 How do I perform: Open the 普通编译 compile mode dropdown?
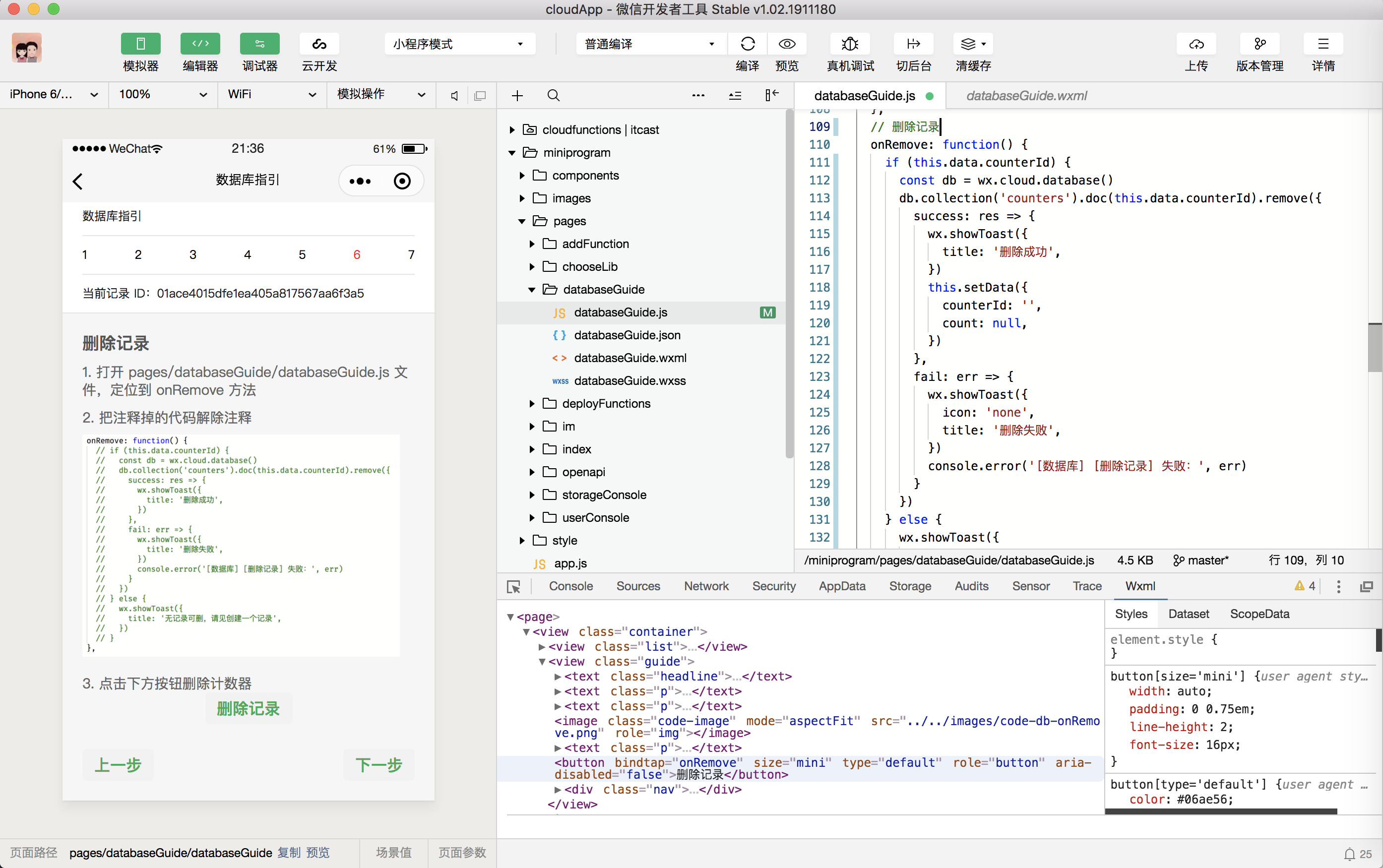(650, 44)
